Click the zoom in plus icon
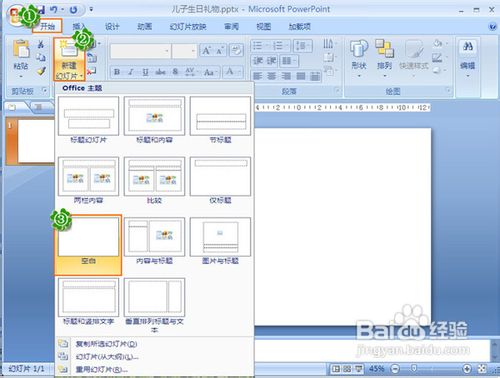Viewport: 500px width, 378px height. pyautogui.click(x=467, y=369)
